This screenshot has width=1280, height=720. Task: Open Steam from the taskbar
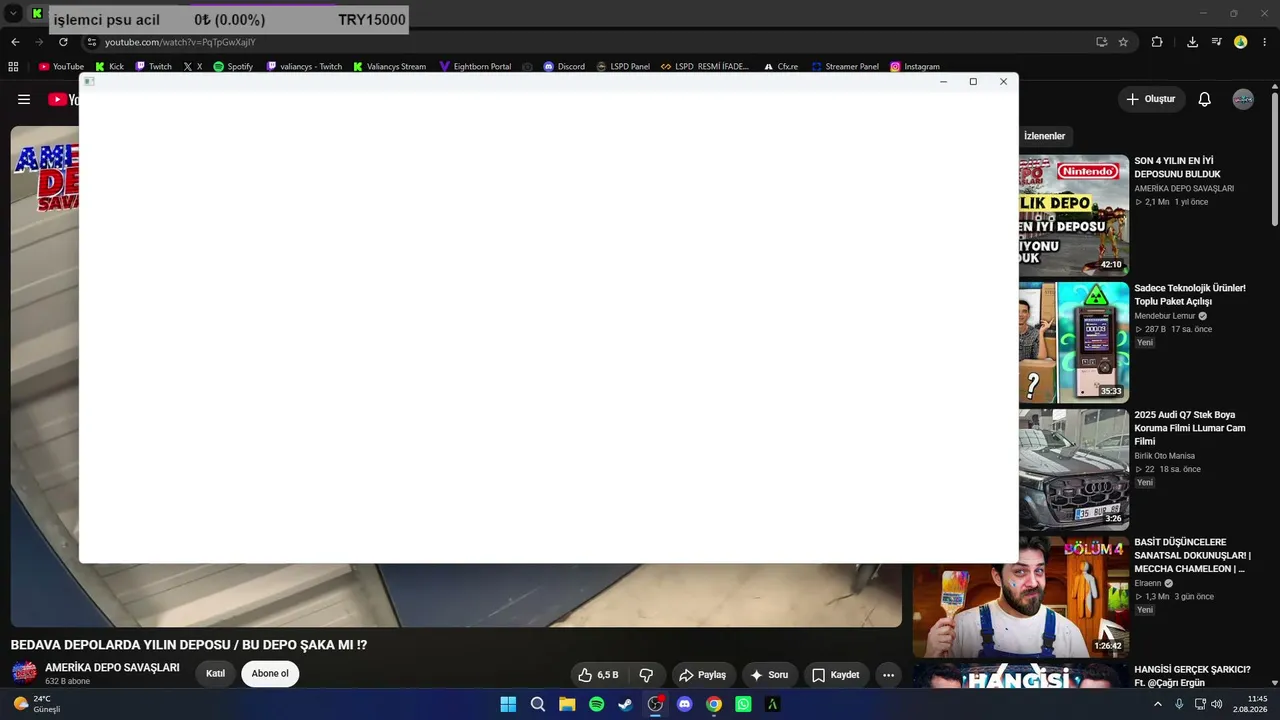(x=625, y=704)
